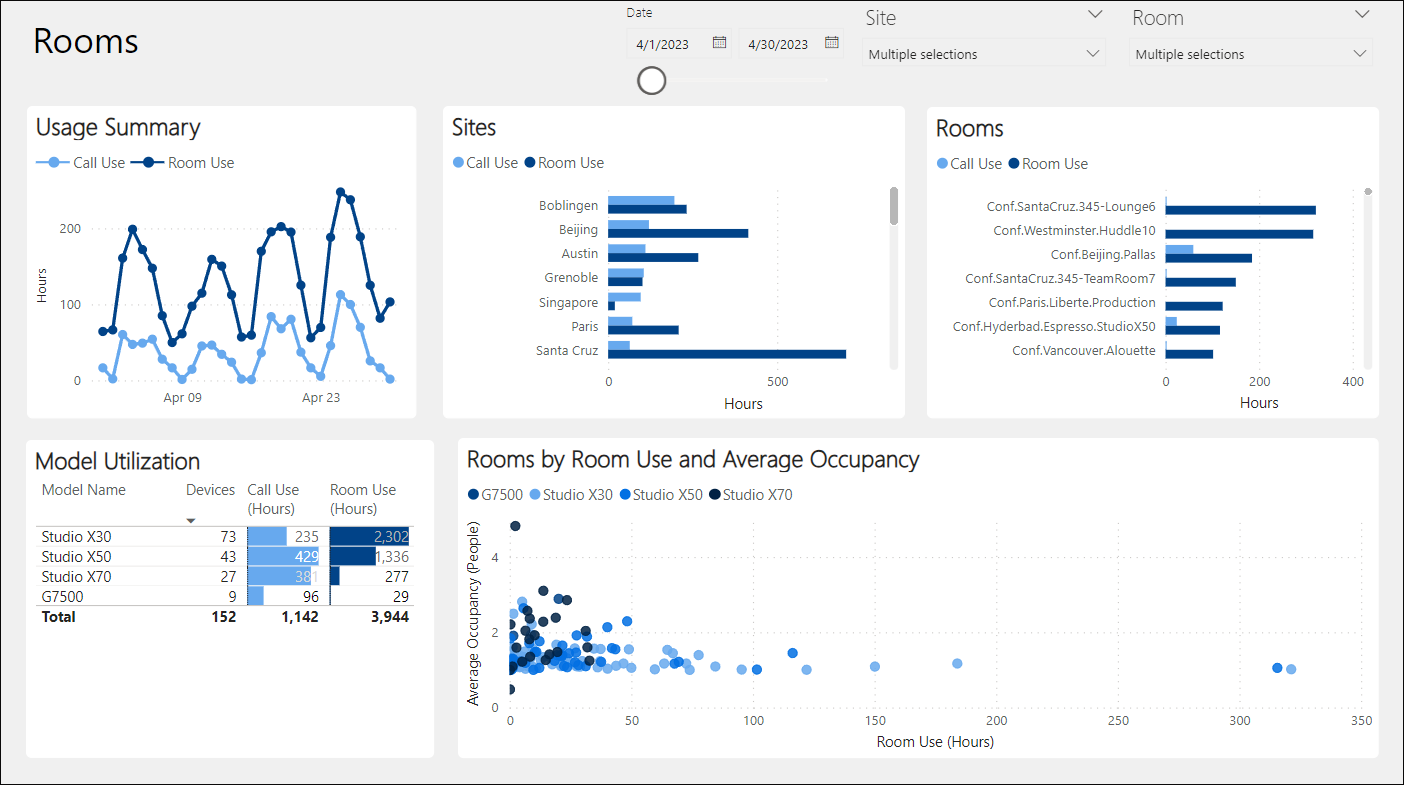Collapse the Site slicer header chevron
1404x785 pixels.
click(1095, 15)
